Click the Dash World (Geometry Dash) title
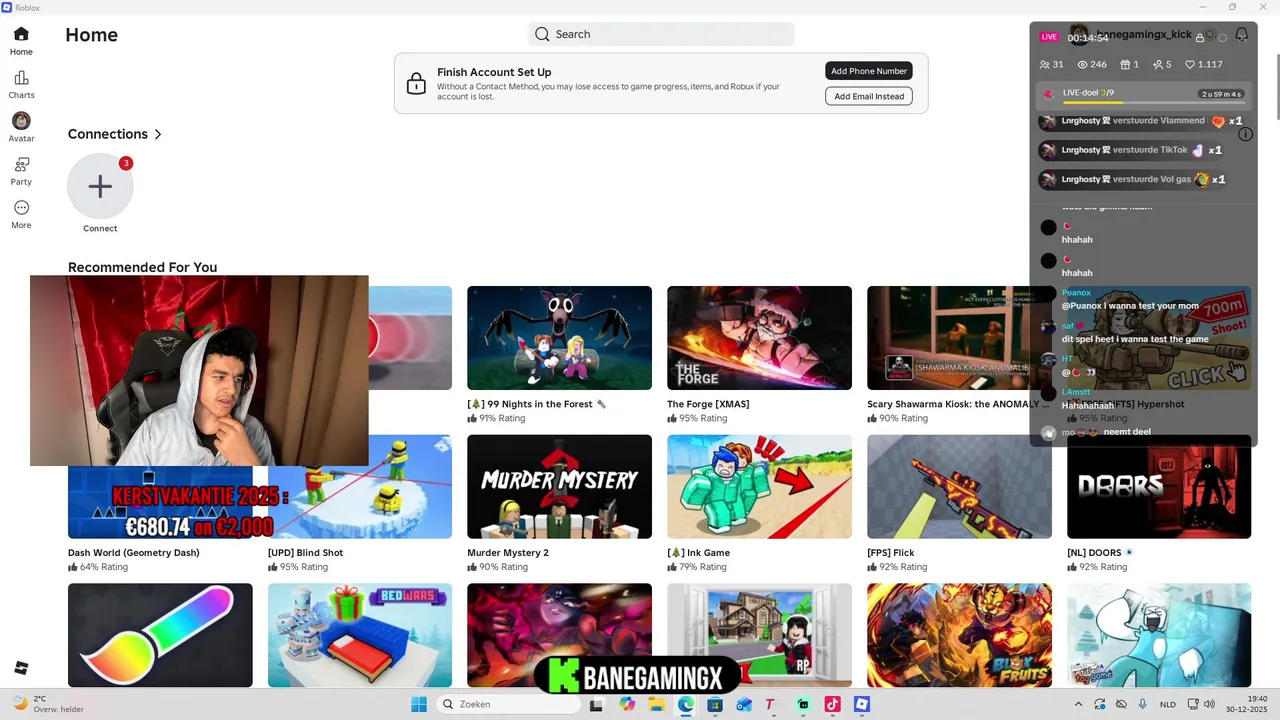The height and width of the screenshot is (720, 1280). coord(134,553)
